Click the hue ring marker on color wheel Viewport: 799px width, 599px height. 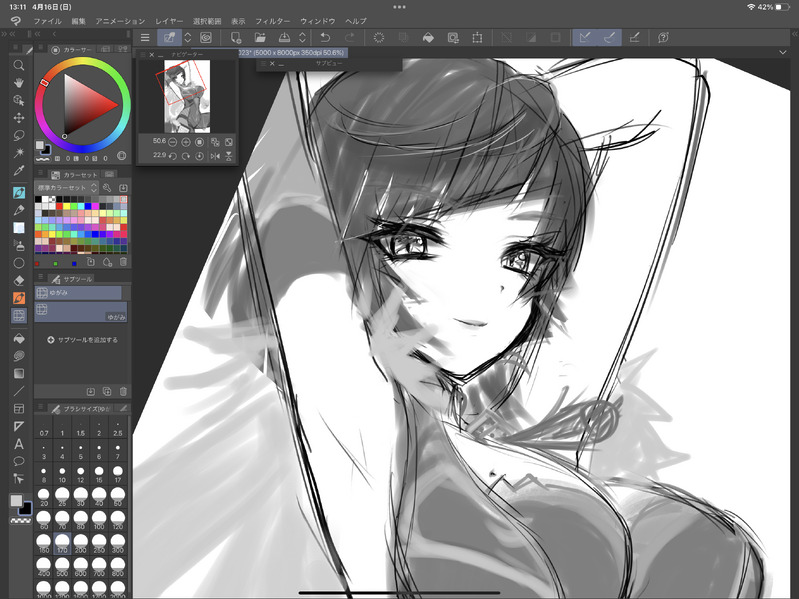tap(44, 83)
